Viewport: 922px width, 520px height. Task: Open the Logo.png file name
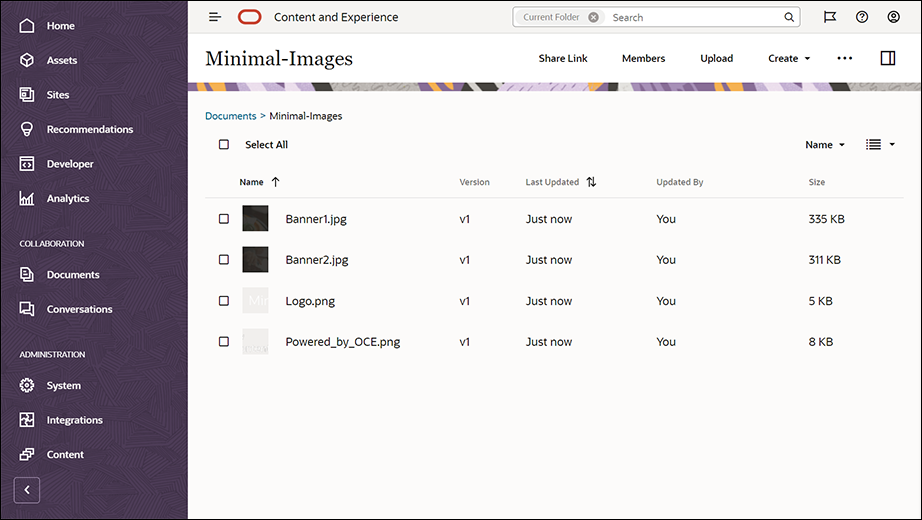[x=310, y=301]
